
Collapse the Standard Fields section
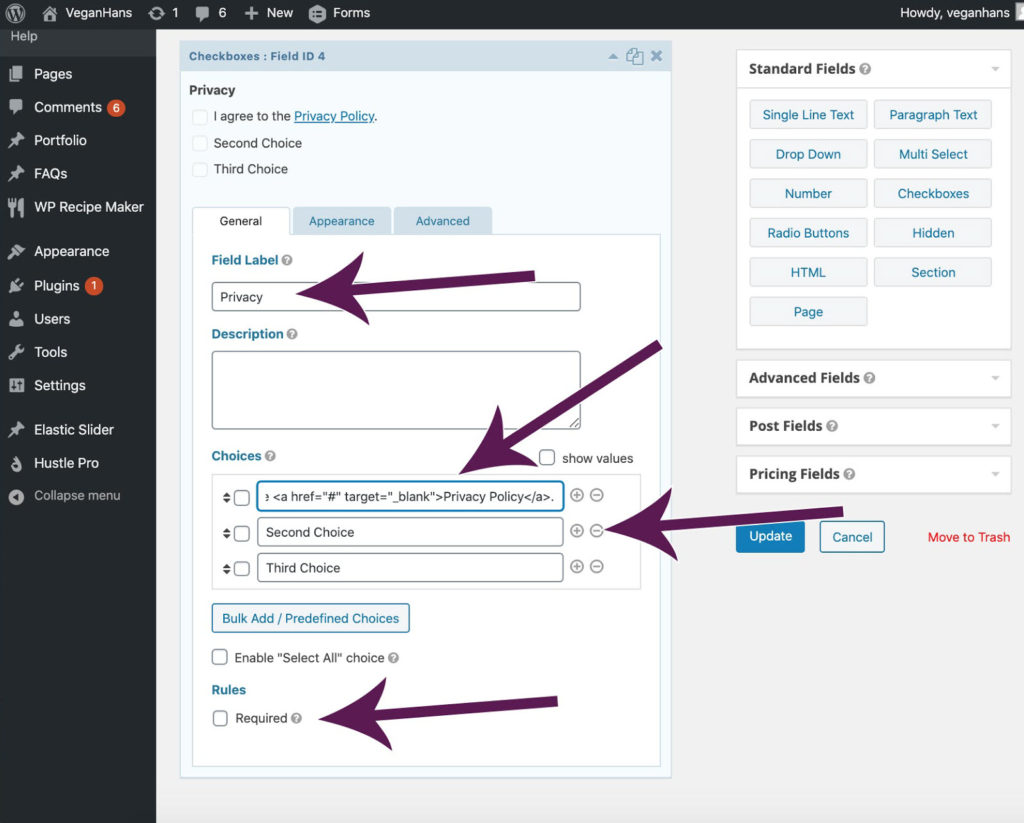993,69
